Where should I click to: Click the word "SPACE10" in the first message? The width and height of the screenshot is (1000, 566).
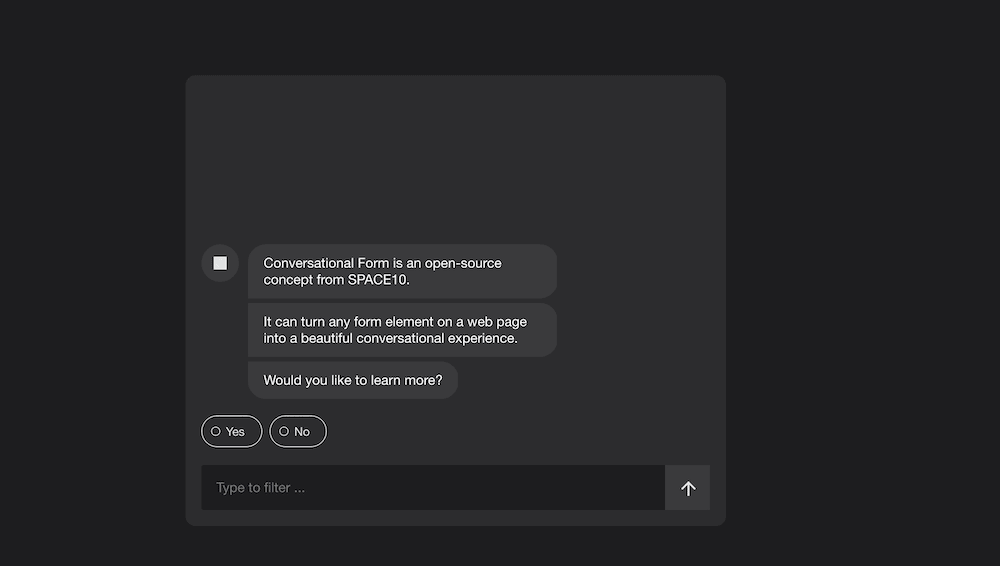click(377, 279)
